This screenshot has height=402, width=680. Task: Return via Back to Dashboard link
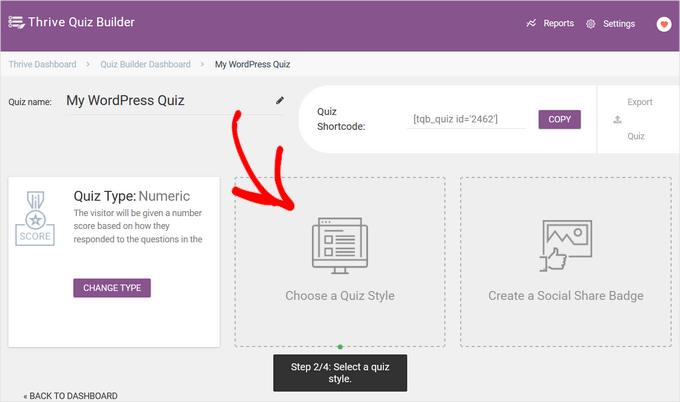pyautogui.click(x=70, y=396)
